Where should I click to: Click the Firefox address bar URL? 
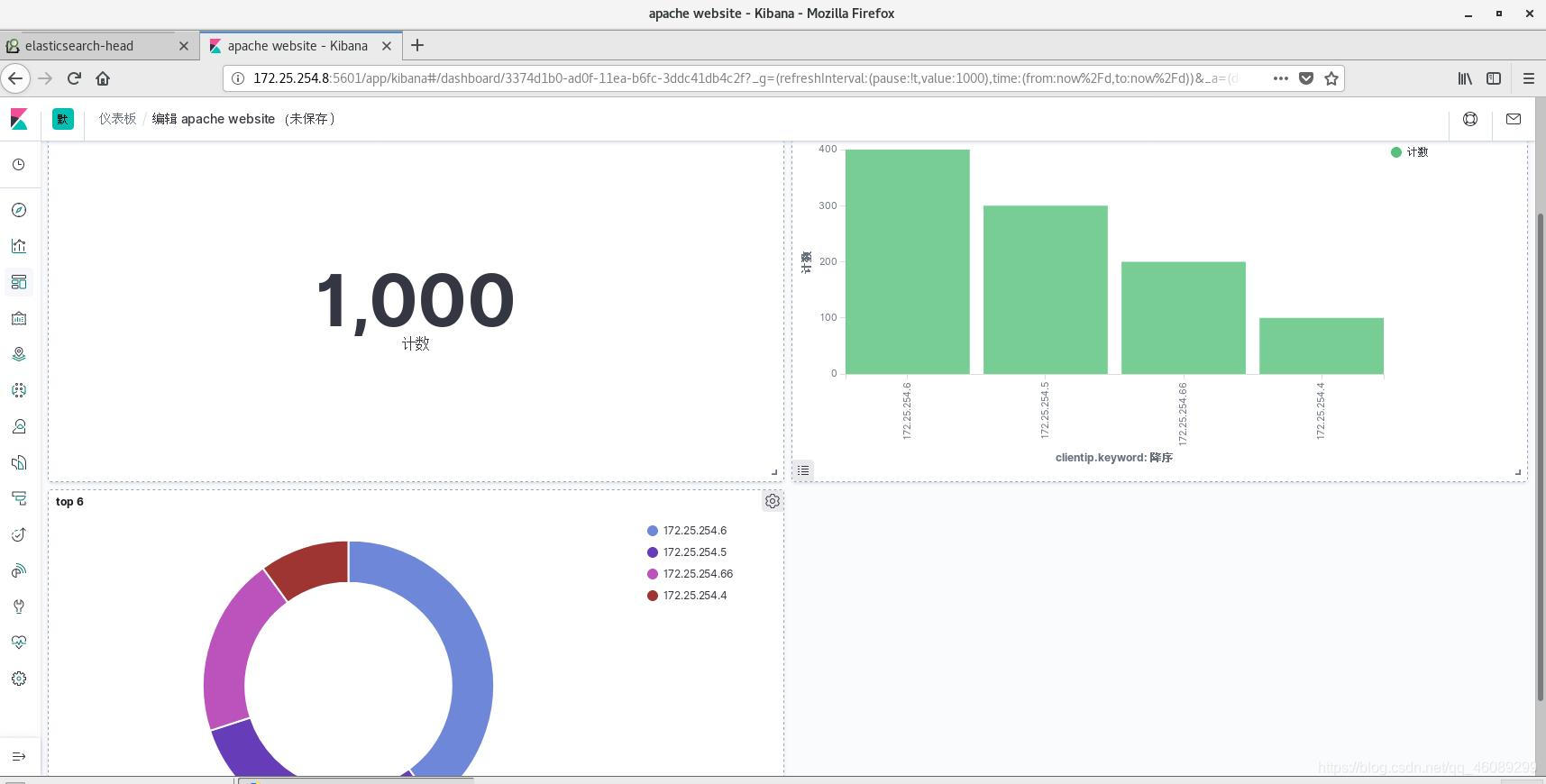tap(744, 78)
